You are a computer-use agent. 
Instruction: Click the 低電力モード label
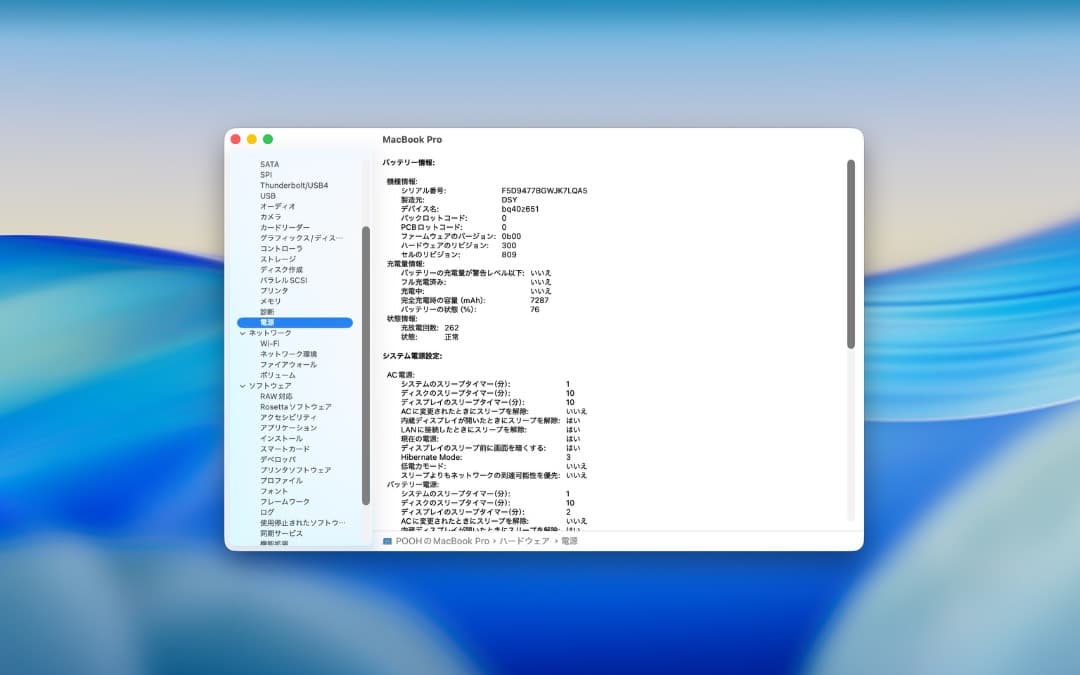(423, 466)
